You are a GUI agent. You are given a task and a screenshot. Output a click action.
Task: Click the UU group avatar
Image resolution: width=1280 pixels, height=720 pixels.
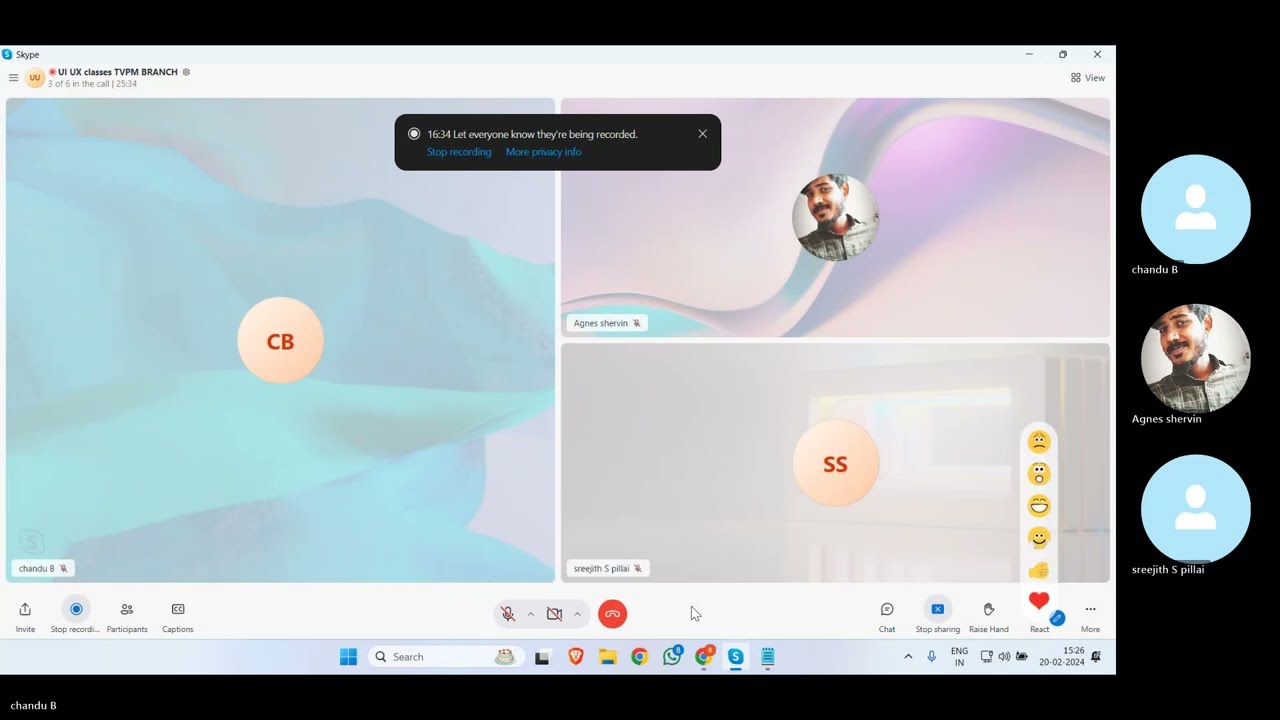tap(35, 78)
